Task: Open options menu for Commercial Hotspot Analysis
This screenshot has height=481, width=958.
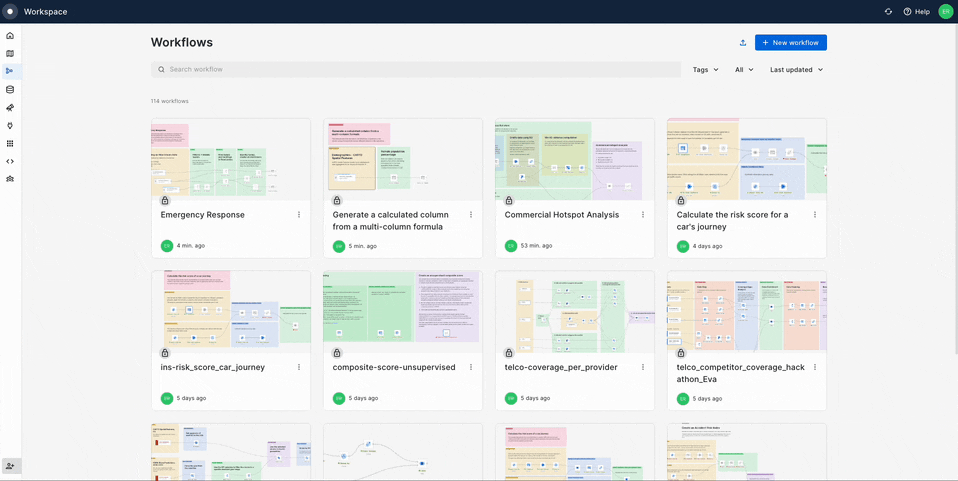Action: [643, 215]
